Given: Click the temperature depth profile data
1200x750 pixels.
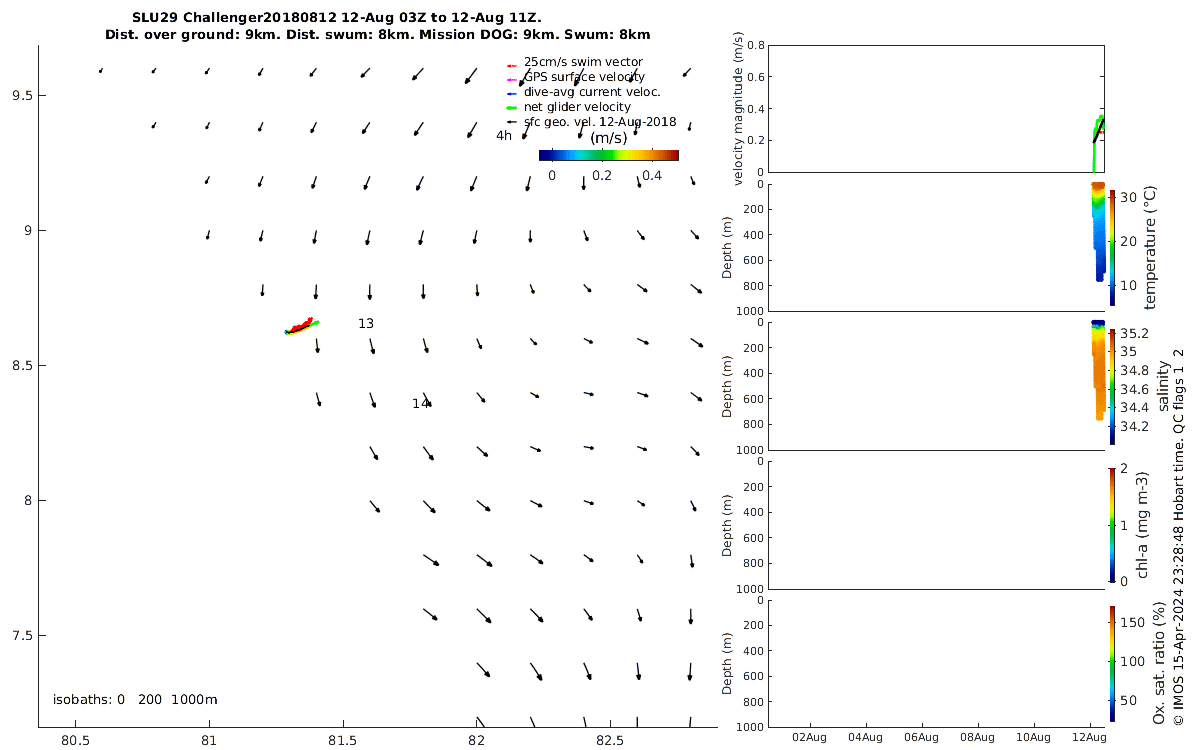Looking at the screenshot, I should point(1098,230).
